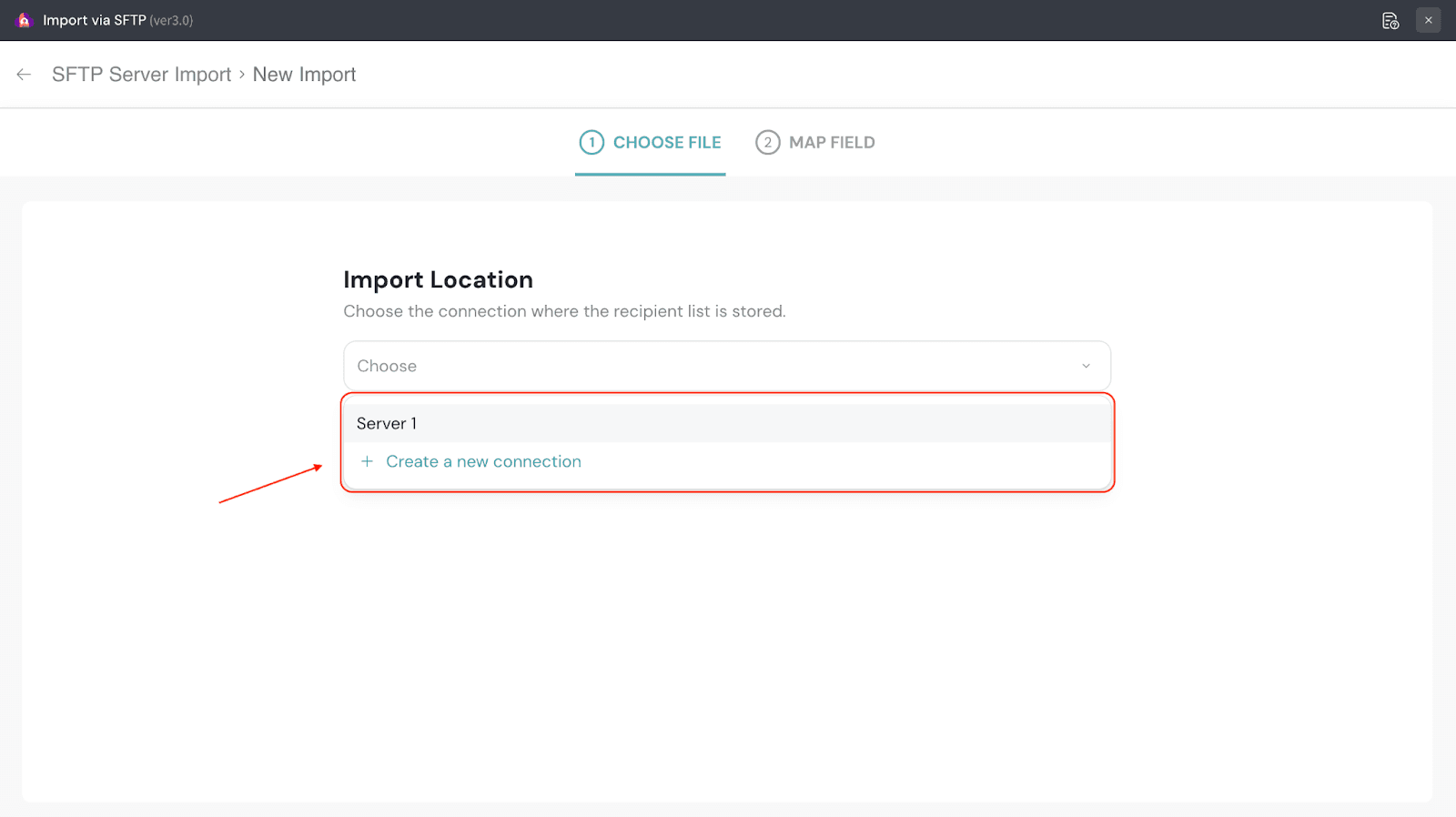
Task: Click the breadcrumb chevron separator
Action: (242, 75)
